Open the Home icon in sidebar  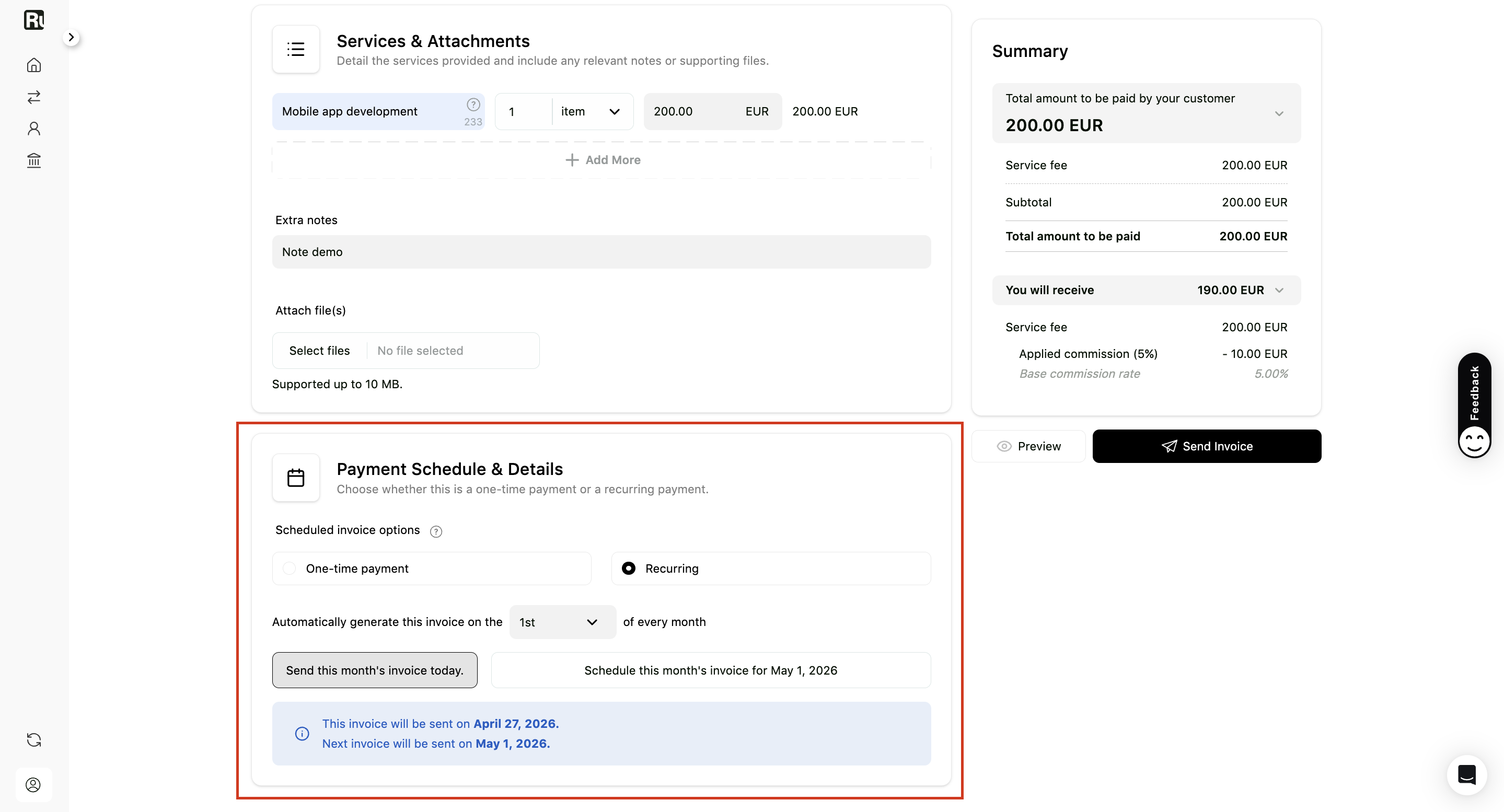coord(34,65)
